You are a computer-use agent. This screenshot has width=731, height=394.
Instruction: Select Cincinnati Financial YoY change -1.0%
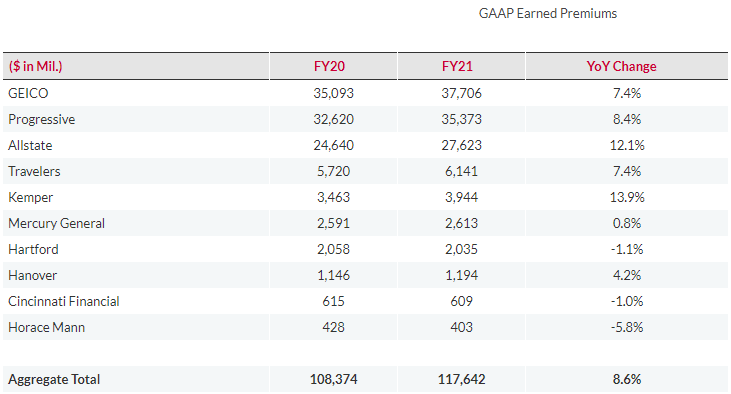click(x=627, y=302)
